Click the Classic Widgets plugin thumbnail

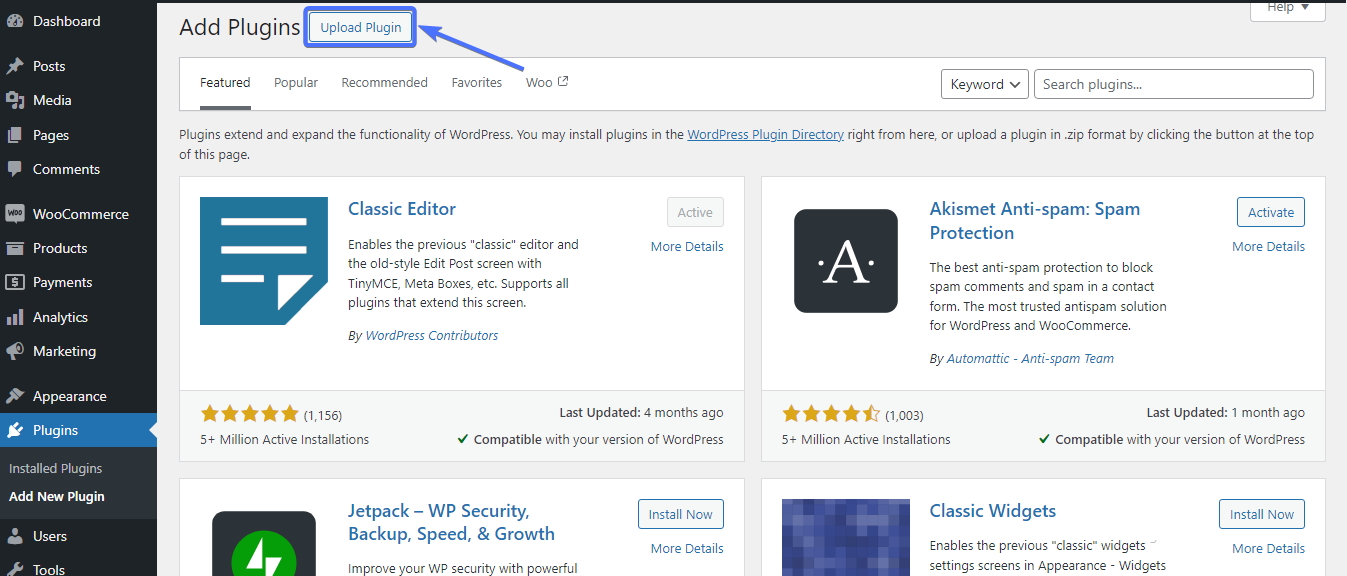coord(846,538)
